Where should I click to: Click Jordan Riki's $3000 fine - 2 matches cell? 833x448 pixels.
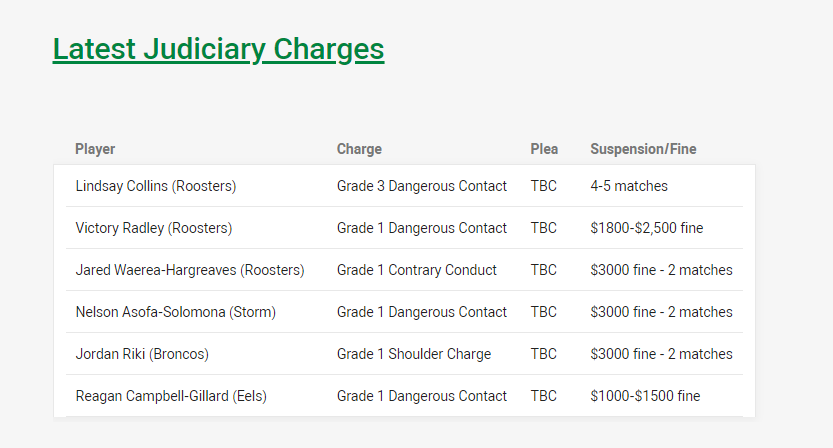[x=661, y=354]
